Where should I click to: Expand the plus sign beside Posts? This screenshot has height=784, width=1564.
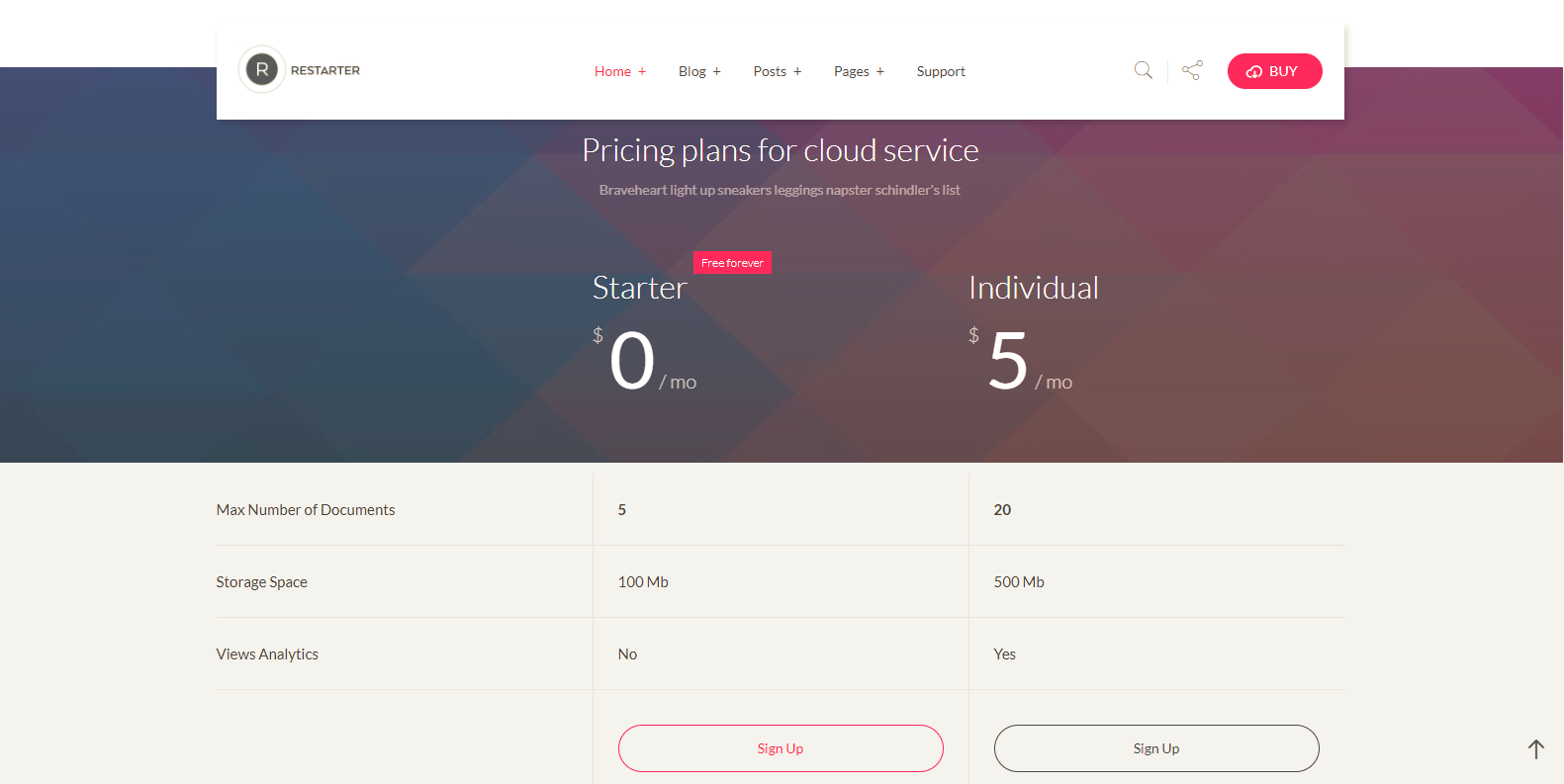click(x=797, y=72)
